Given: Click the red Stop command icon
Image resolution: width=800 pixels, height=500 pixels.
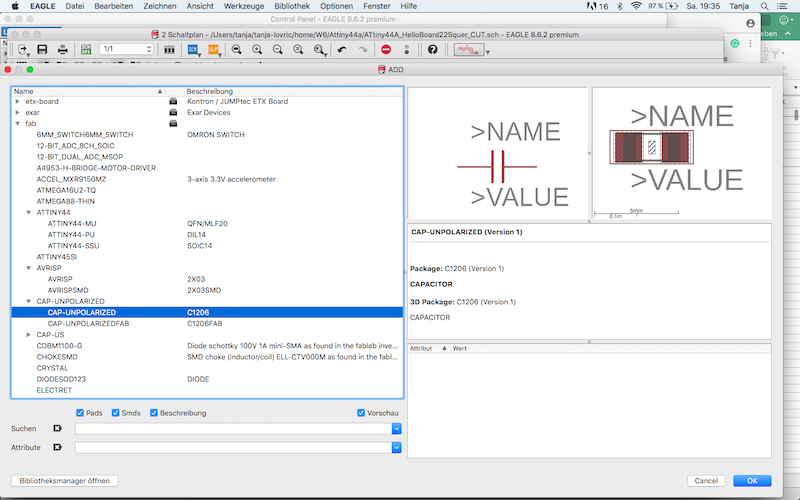Looking at the screenshot, I should [x=386, y=49].
